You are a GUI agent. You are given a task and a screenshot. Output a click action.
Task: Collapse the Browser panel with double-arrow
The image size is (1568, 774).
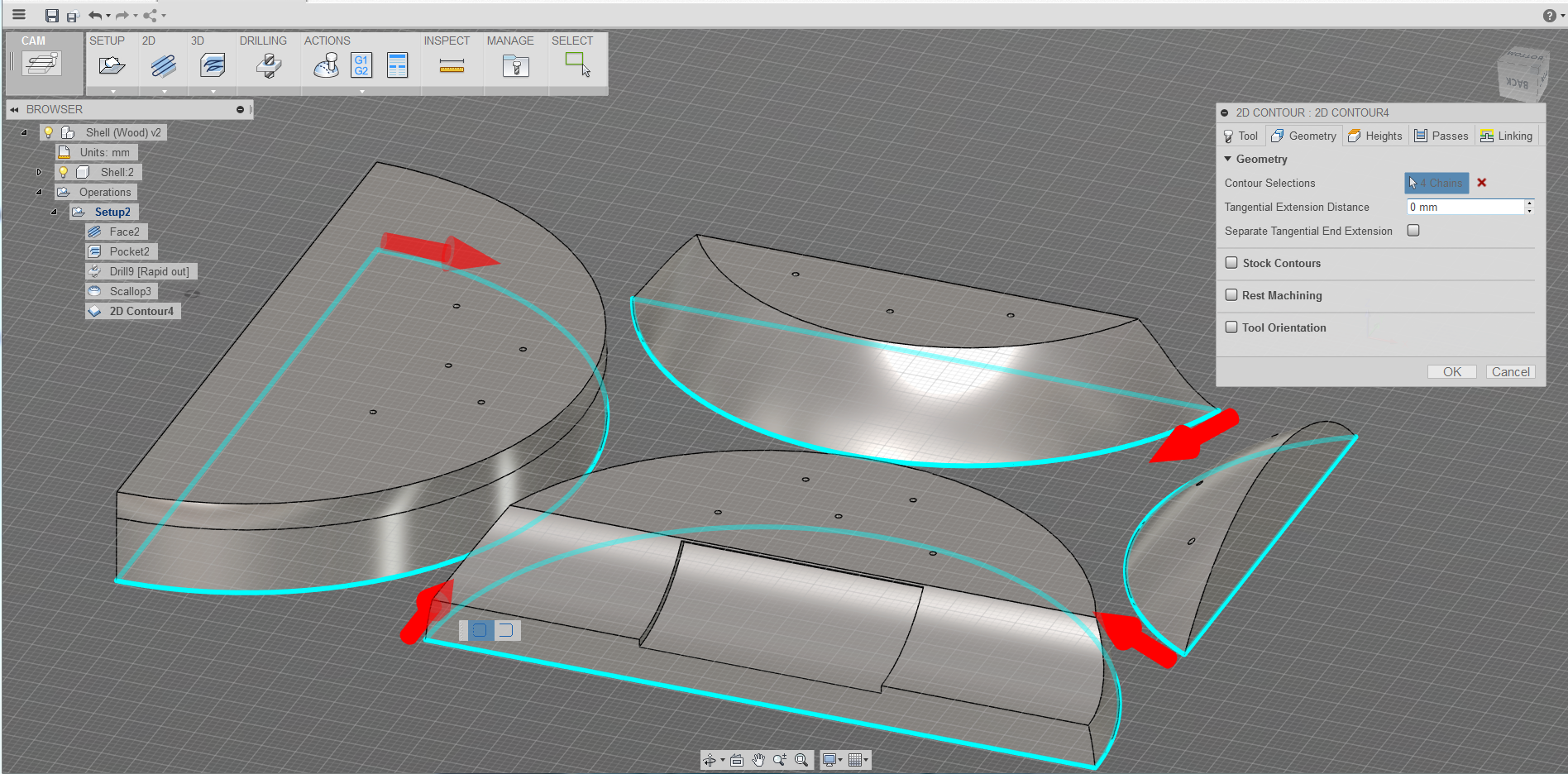click(14, 109)
